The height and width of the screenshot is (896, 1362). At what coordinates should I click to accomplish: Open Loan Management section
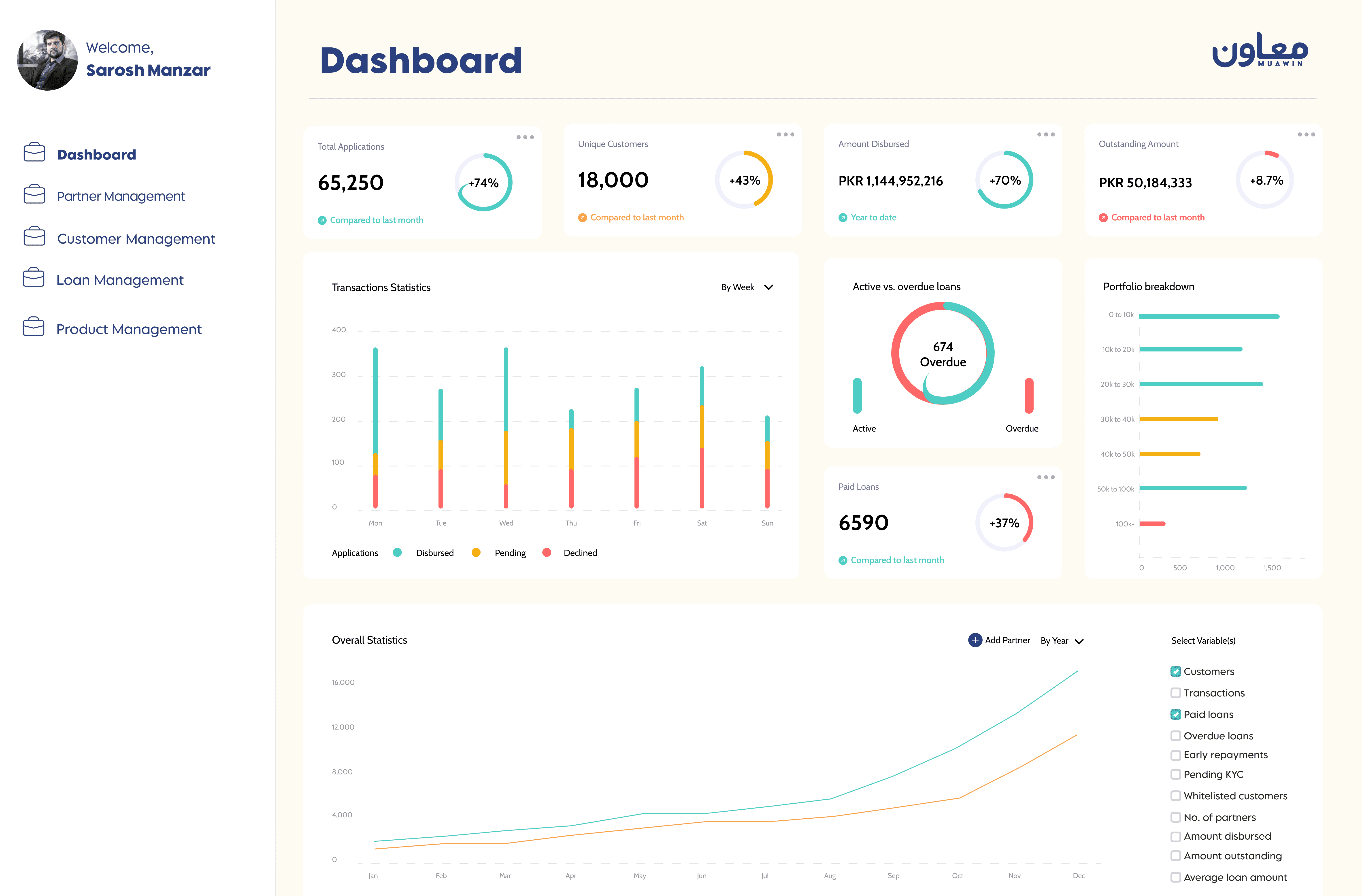(120, 280)
